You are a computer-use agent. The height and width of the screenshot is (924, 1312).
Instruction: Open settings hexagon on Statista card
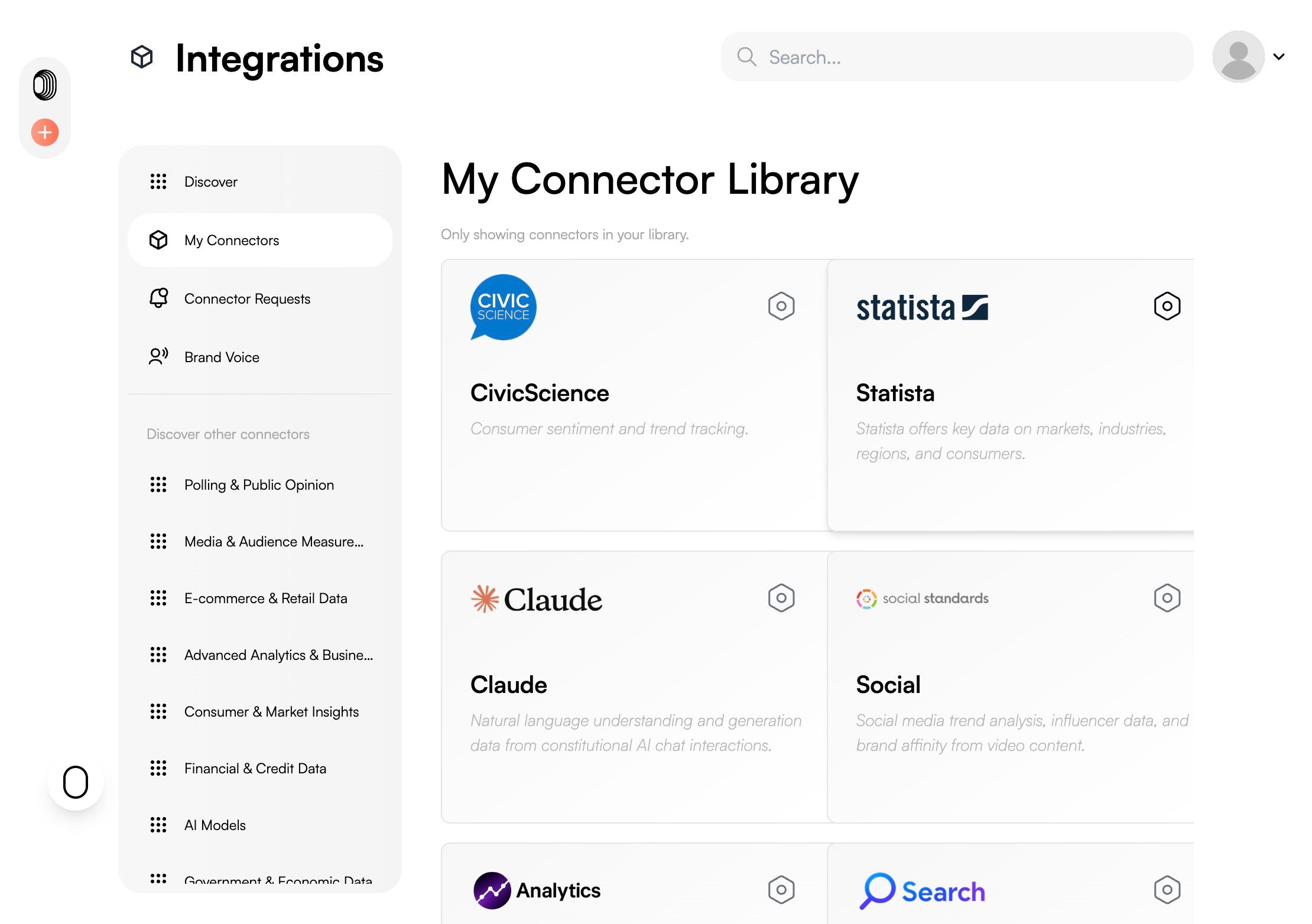pyautogui.click(x=1167, y=306)
